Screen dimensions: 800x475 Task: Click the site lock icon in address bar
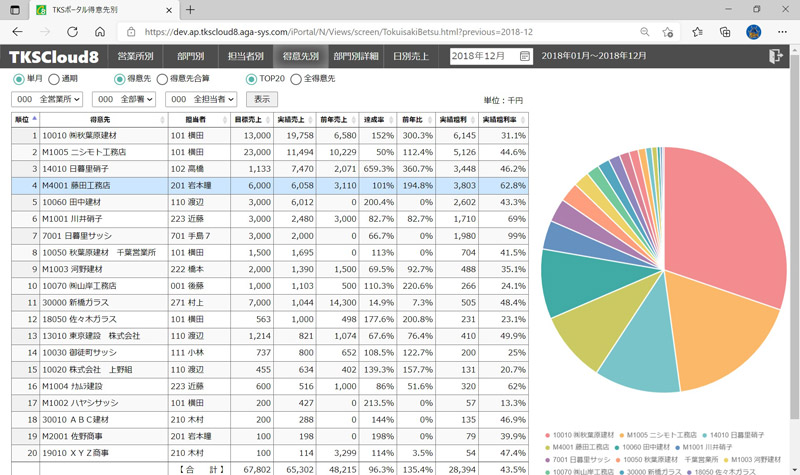tap(131, 32)
